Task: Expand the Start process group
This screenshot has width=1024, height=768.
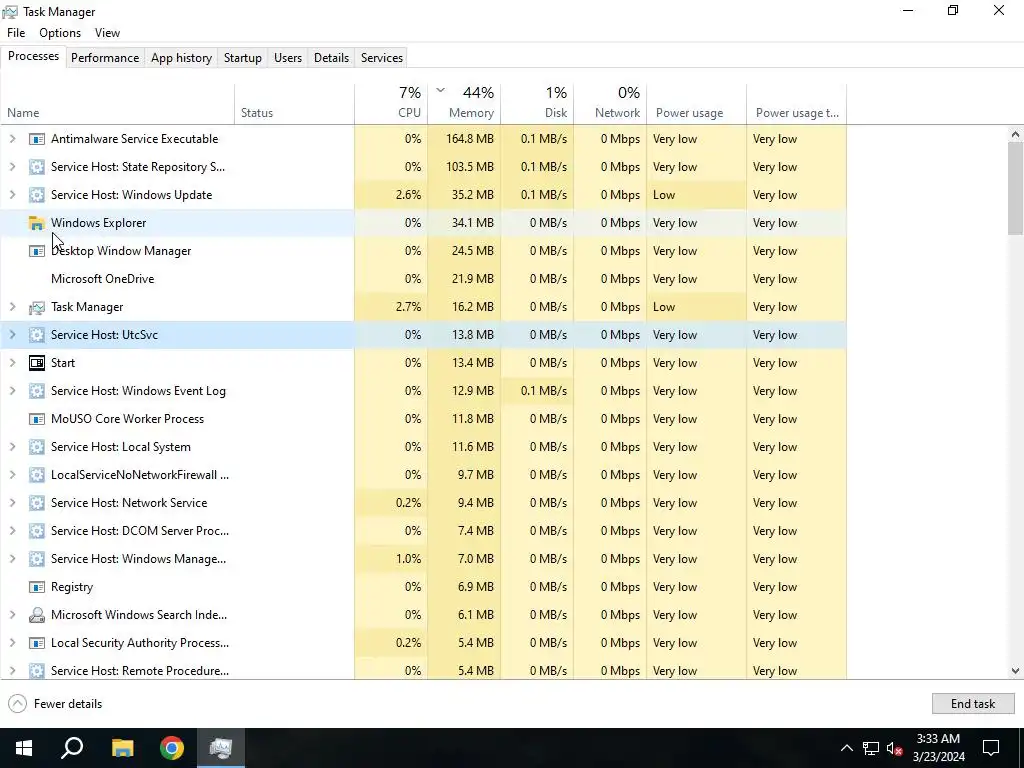Action: pyautogui.click(x=12, y=362)
